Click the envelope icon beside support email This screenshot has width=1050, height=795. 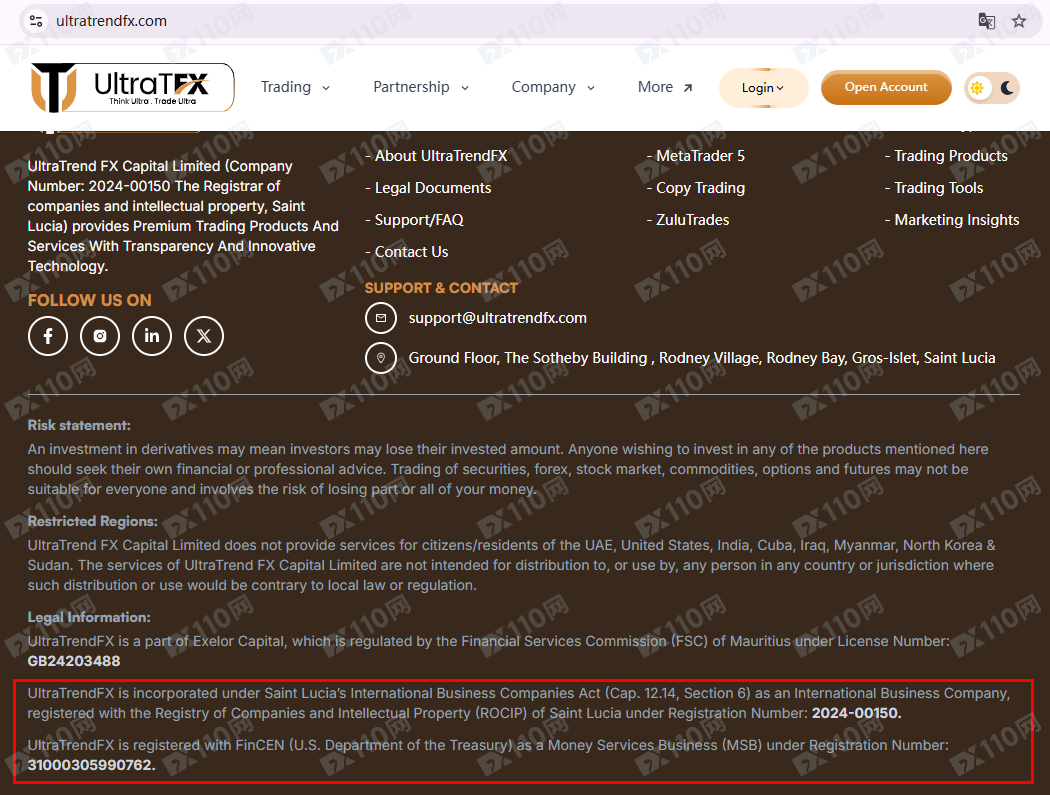380,318
